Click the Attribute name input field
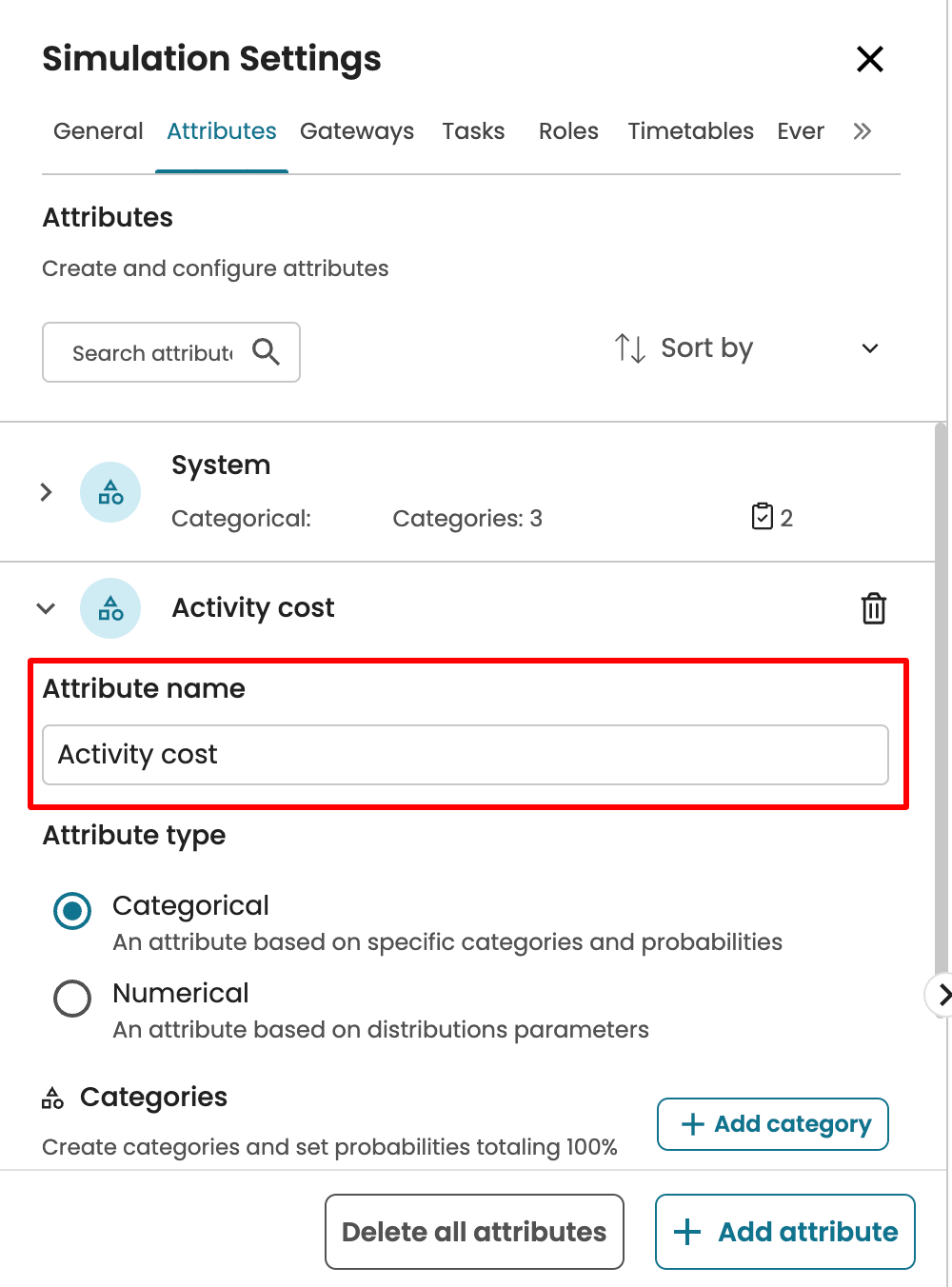952x1287 pixels. (x=465, y=755)
